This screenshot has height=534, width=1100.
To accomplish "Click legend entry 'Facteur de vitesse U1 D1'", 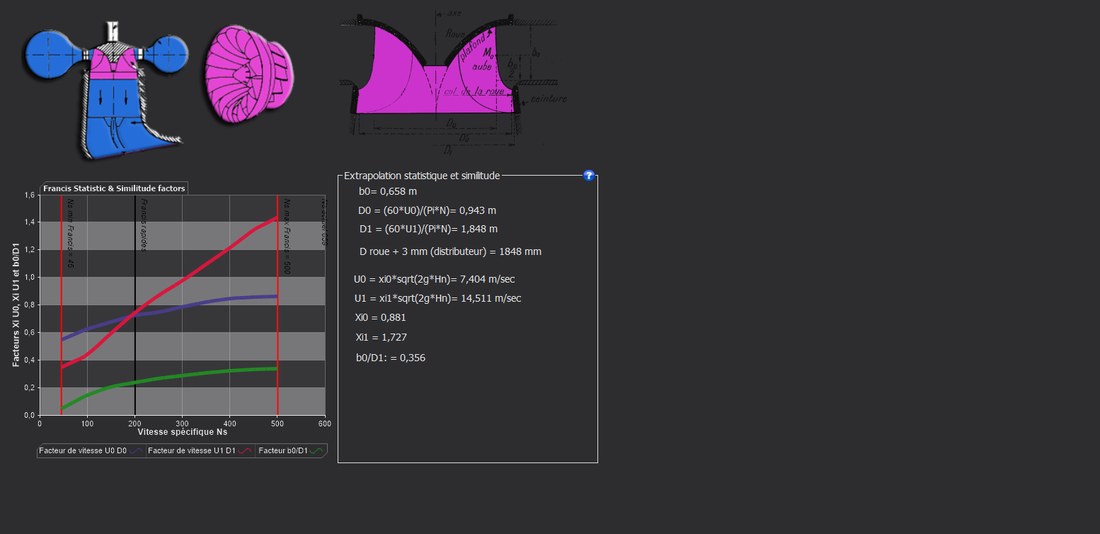I will (201, 451).
